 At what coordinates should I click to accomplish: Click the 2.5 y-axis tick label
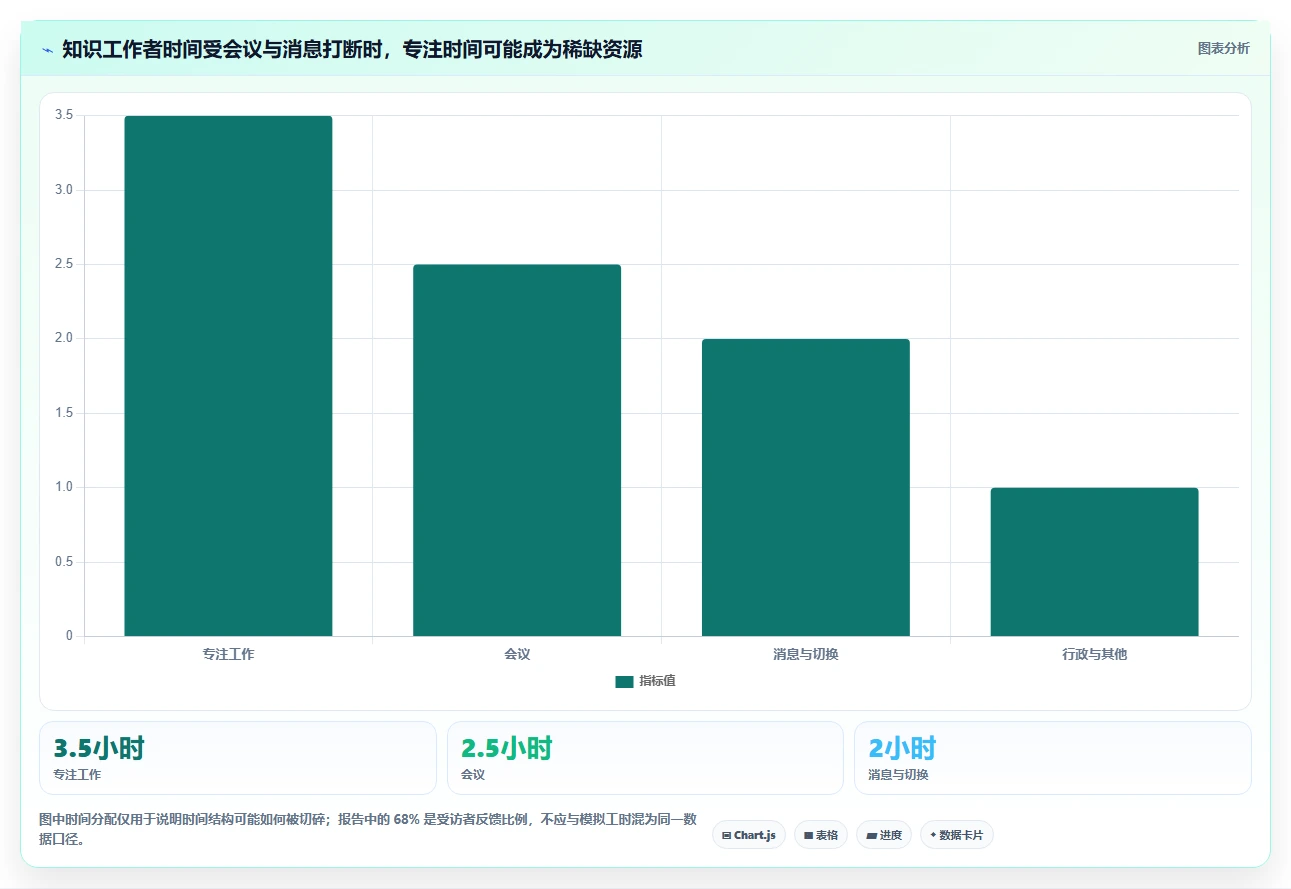64,265
